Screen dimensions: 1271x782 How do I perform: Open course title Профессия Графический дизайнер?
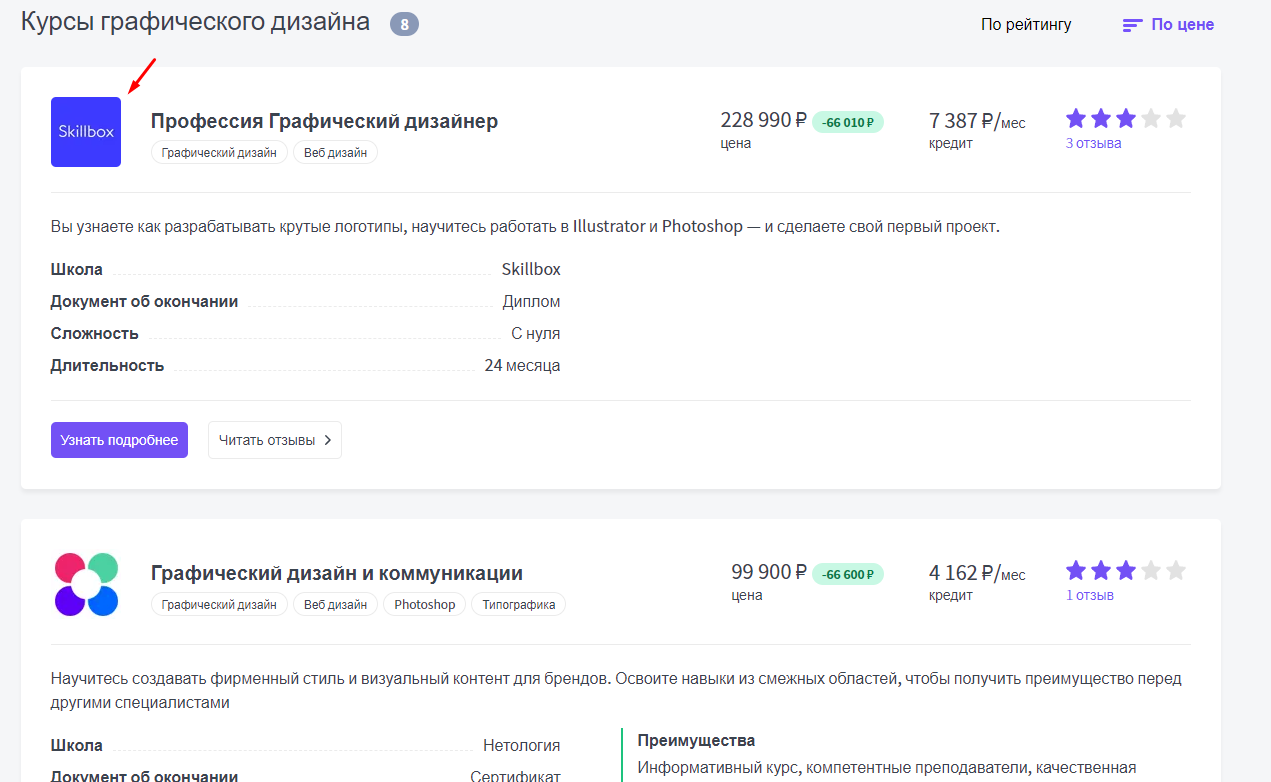pyautogui.click(x=324, y=121)
